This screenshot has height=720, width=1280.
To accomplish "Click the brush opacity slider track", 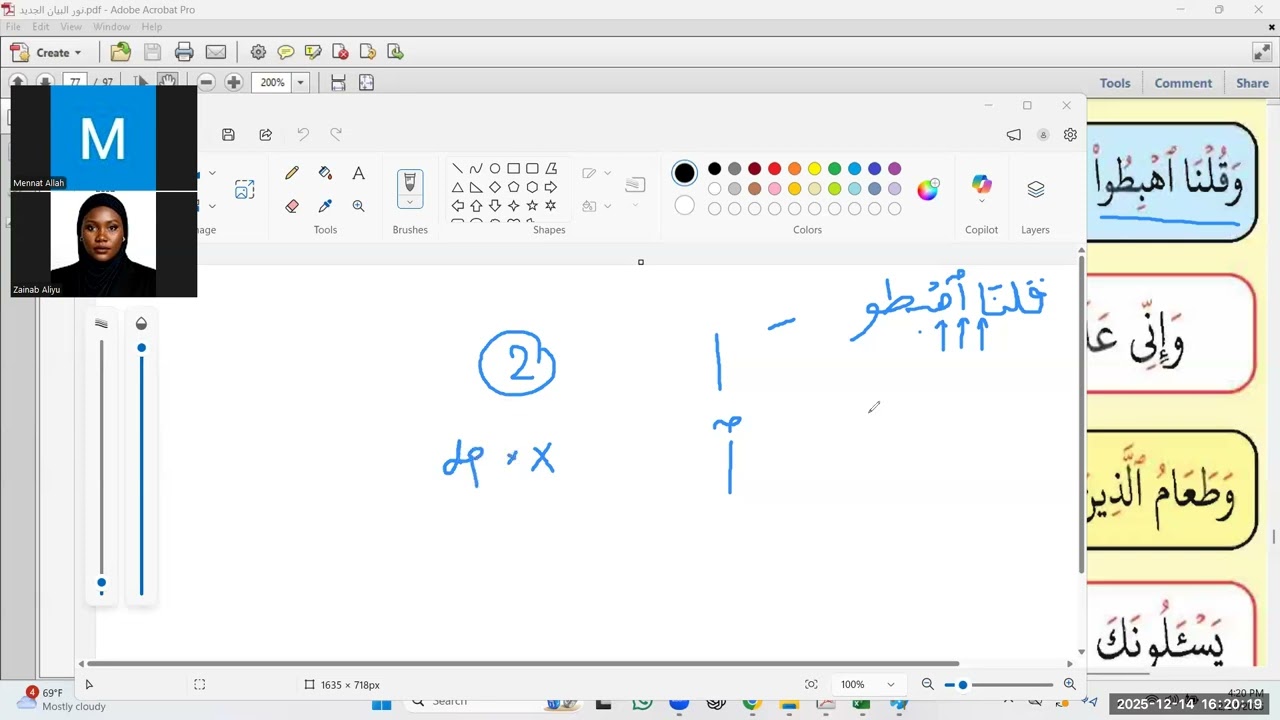I will tap(141, 470).
